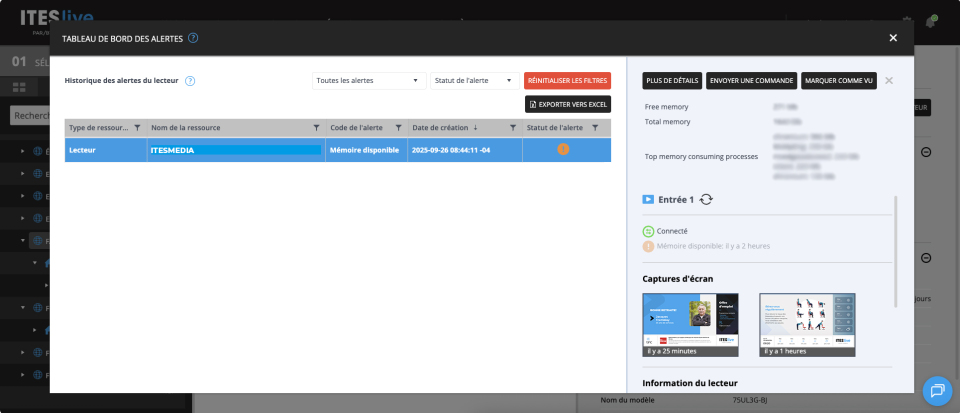Open Date de création column filter
Image resolution: width=960 pixels, height=413 pixels.
pyautogui.click(x=513, y=128)
